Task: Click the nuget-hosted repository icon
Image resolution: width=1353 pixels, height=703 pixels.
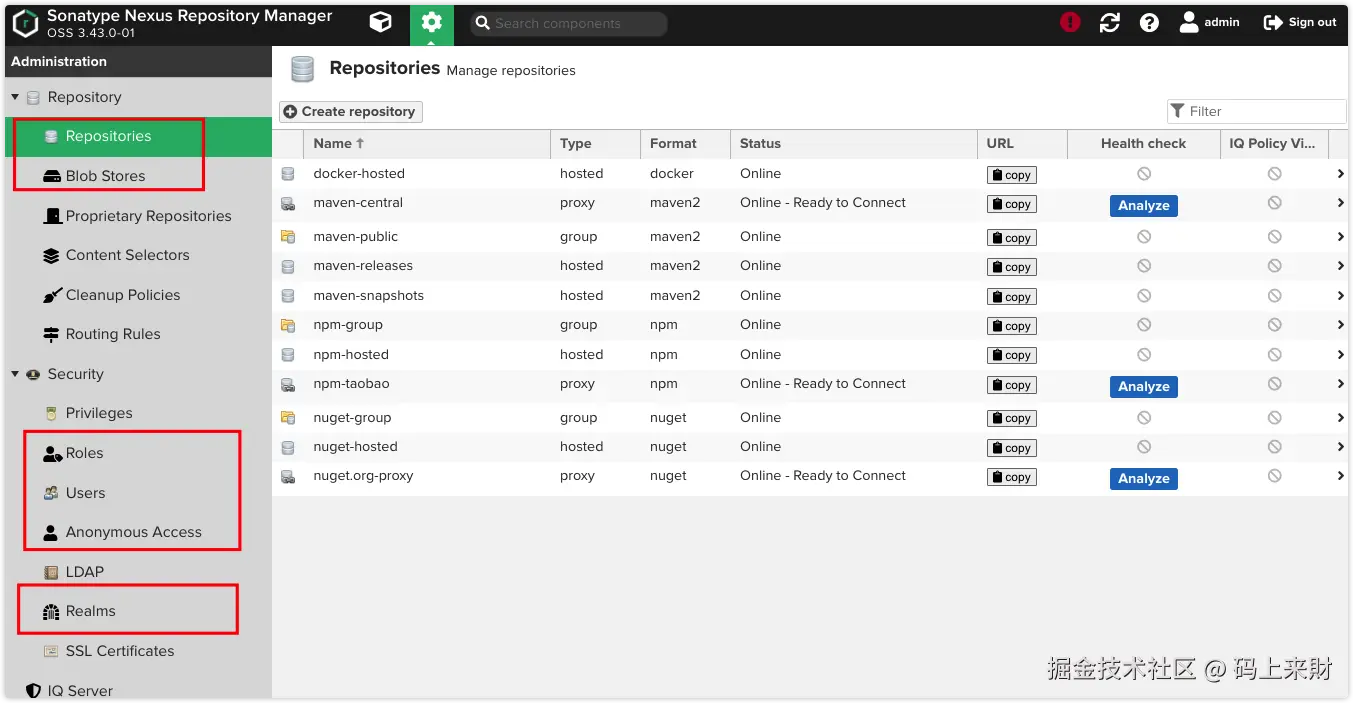Action: pyautogui.click(x=288, y=447)
